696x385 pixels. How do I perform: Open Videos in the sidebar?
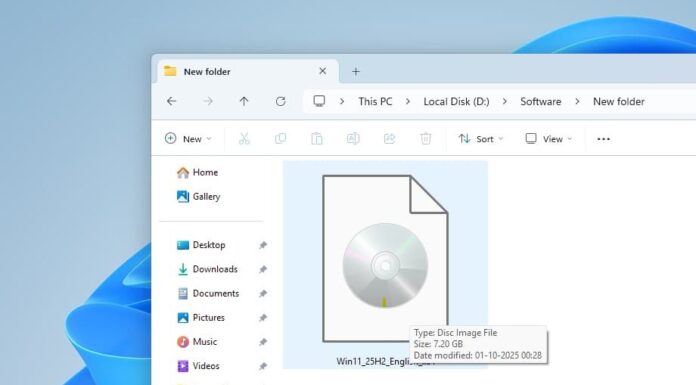(x=198, y=366)
